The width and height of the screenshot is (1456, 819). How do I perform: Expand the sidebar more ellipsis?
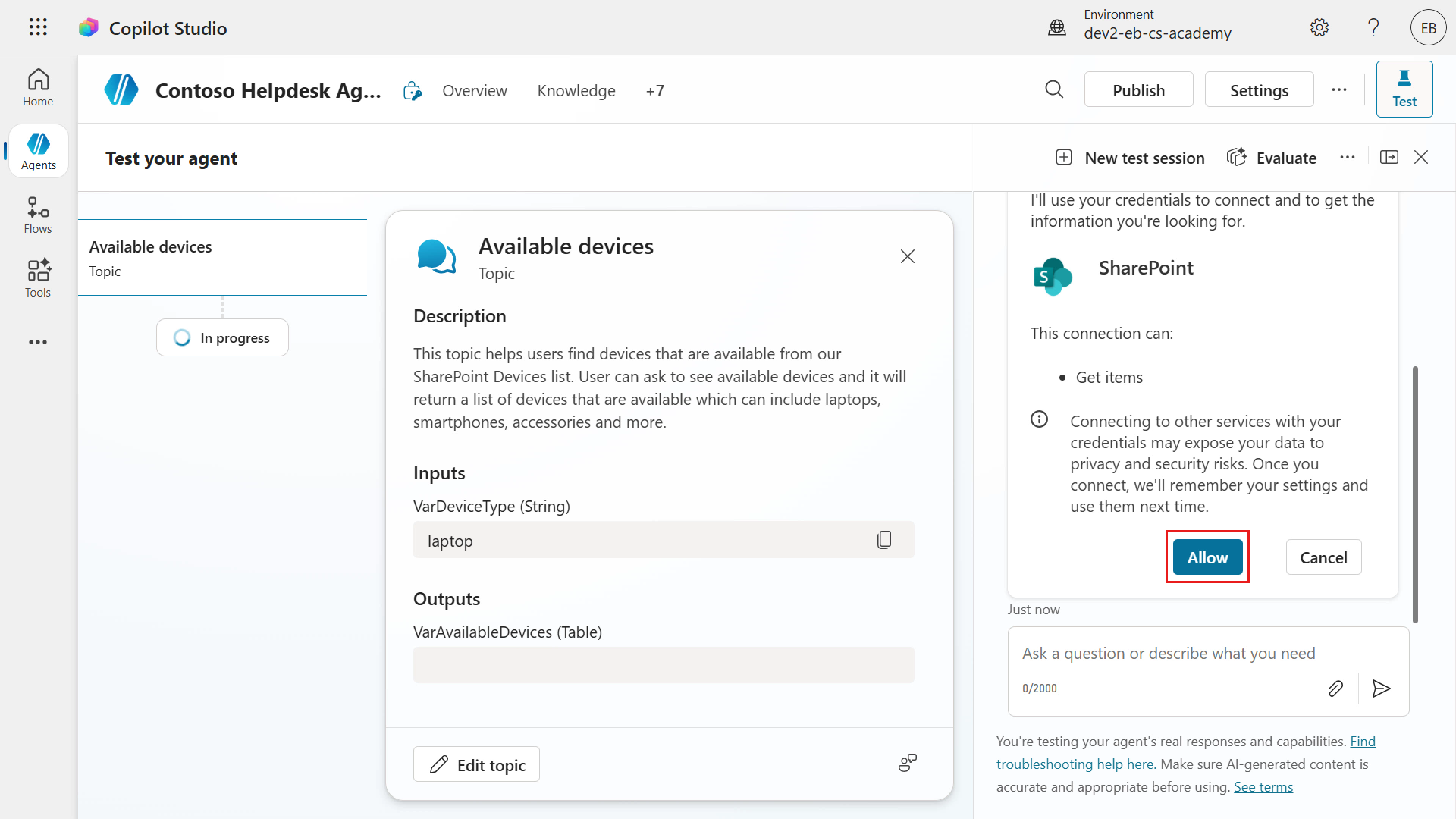38,342
